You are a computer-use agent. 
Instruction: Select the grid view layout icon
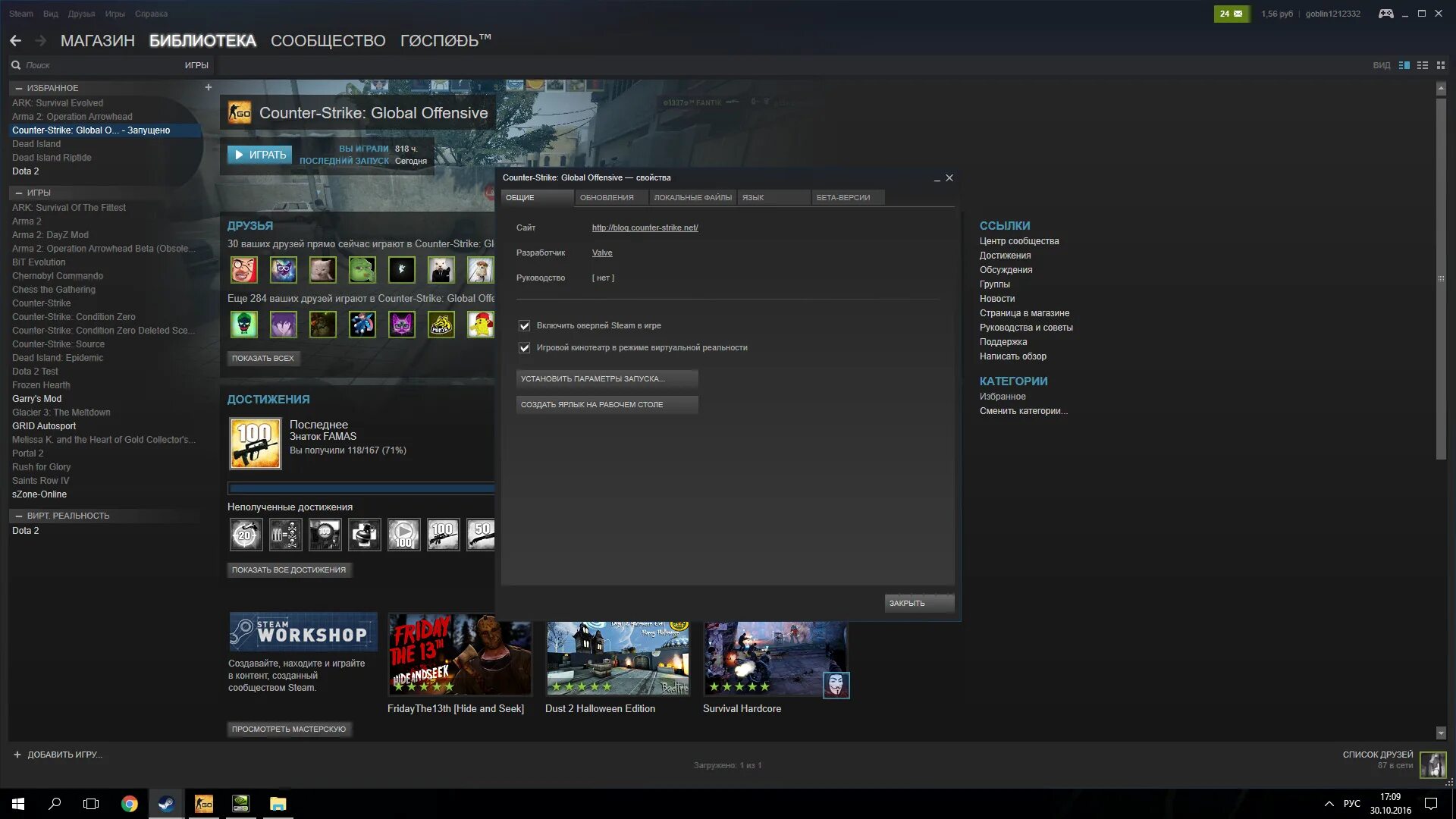tap(1441, 65)
